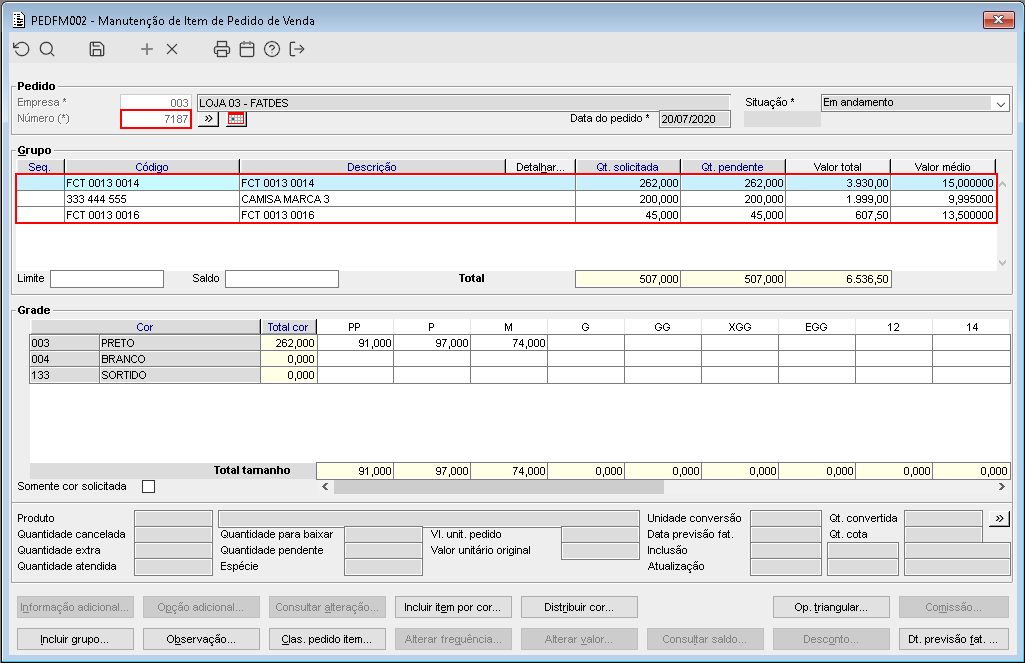The image size is (1025, 663).
Task: Click the Incluir grupo button
Action: pos(74,639)
